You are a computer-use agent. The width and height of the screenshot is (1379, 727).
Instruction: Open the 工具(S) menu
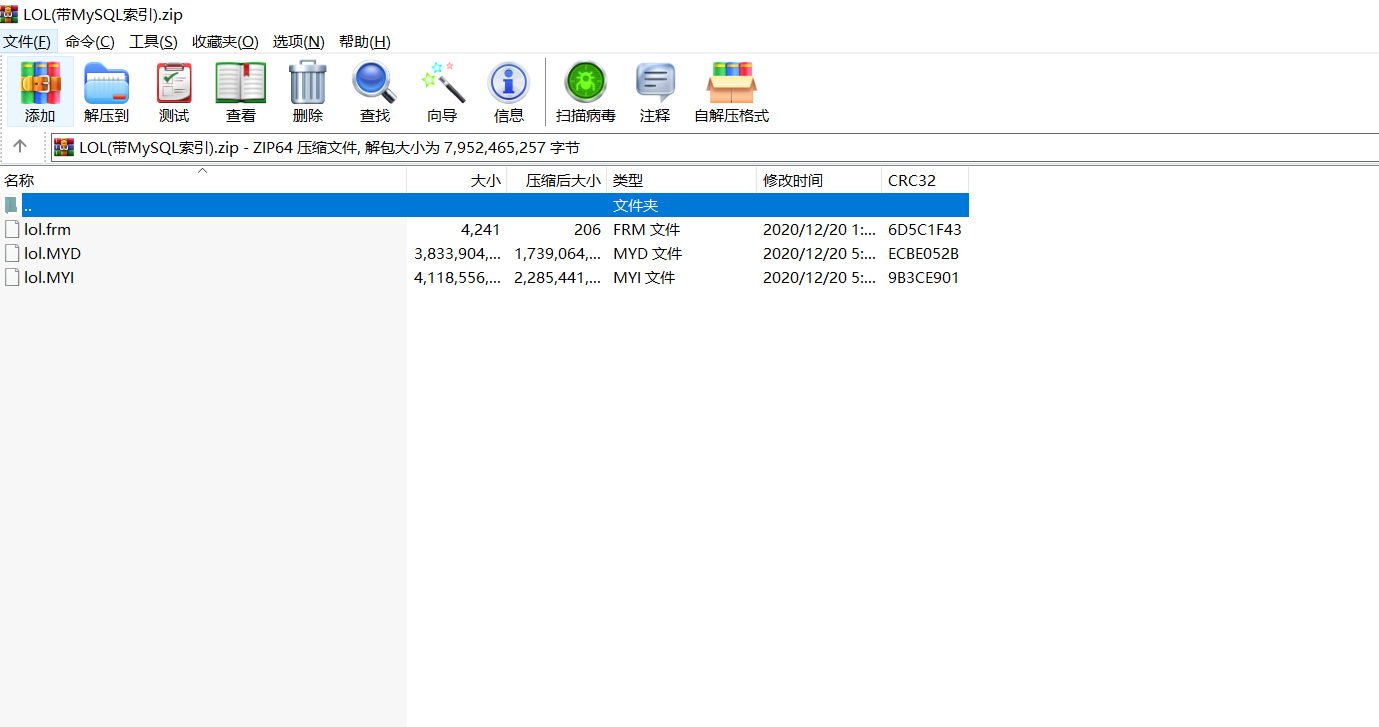coord(153,41)
